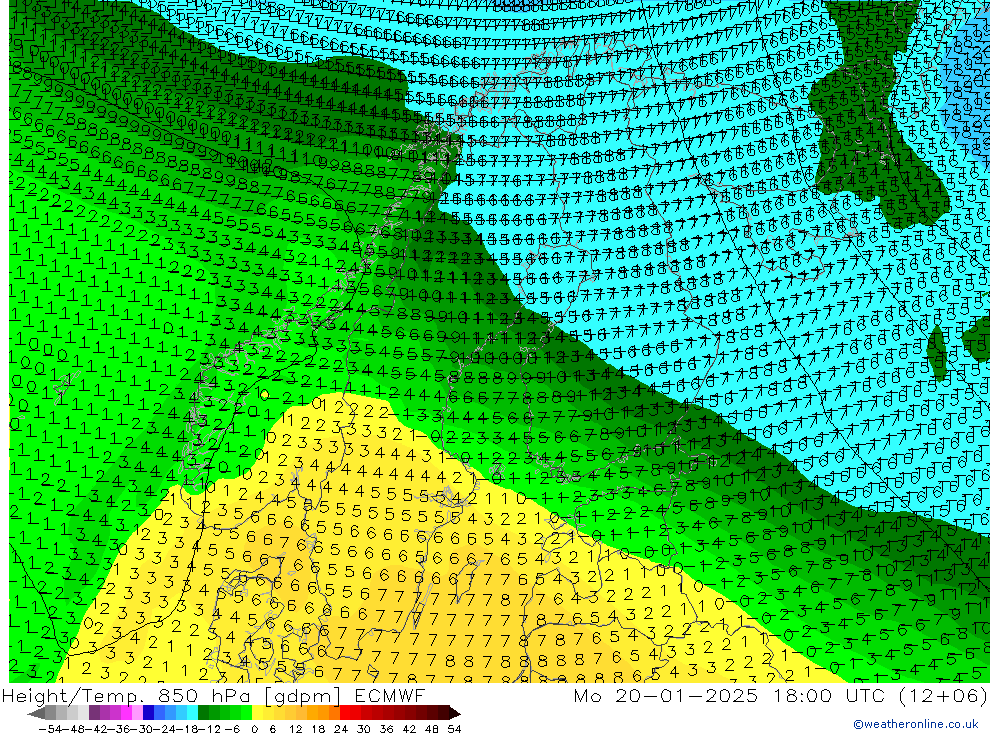
Task: Click the 24 scale label
Action: click(341, 729)
